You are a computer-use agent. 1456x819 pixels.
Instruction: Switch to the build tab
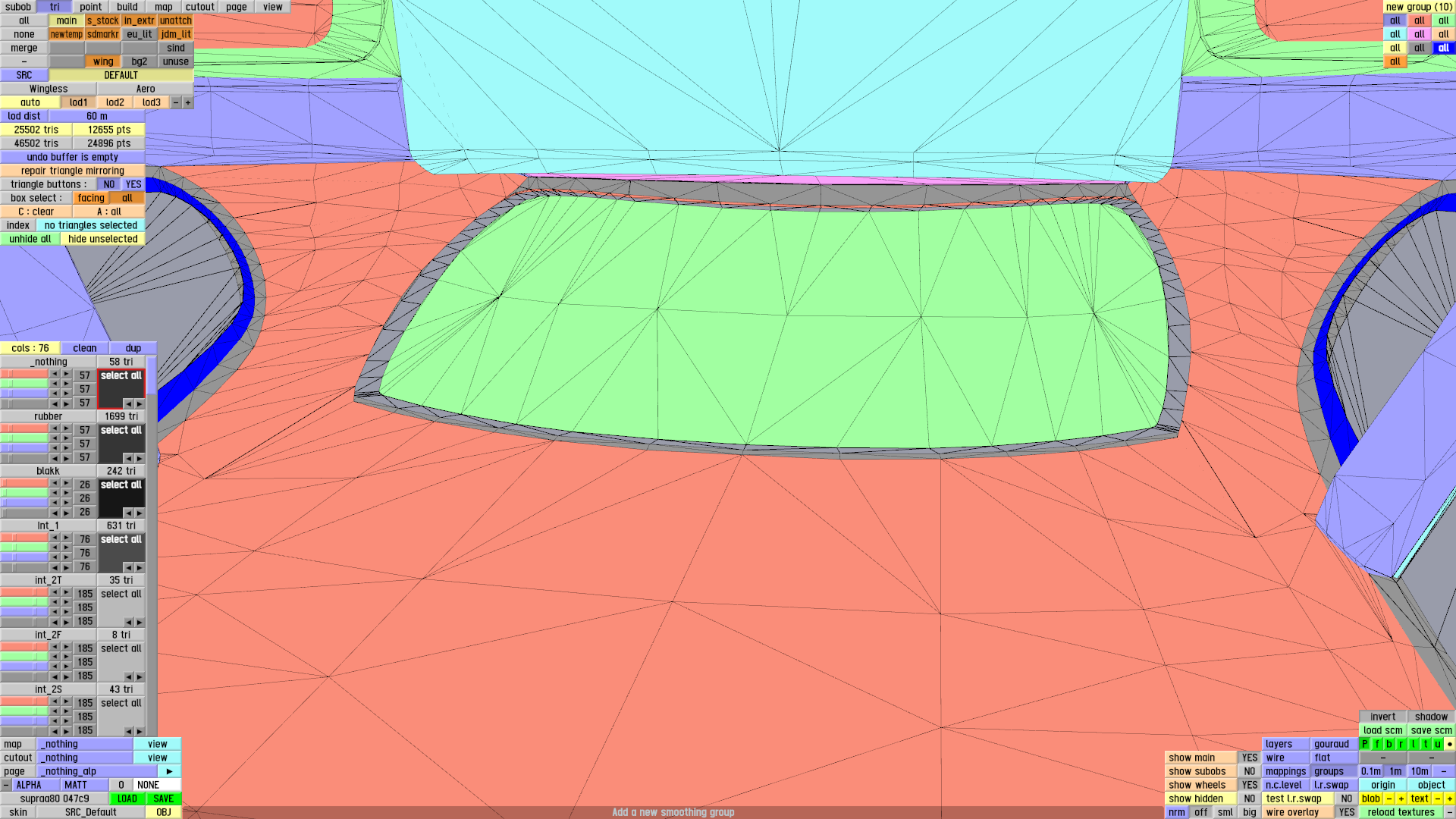coord(127,7)
